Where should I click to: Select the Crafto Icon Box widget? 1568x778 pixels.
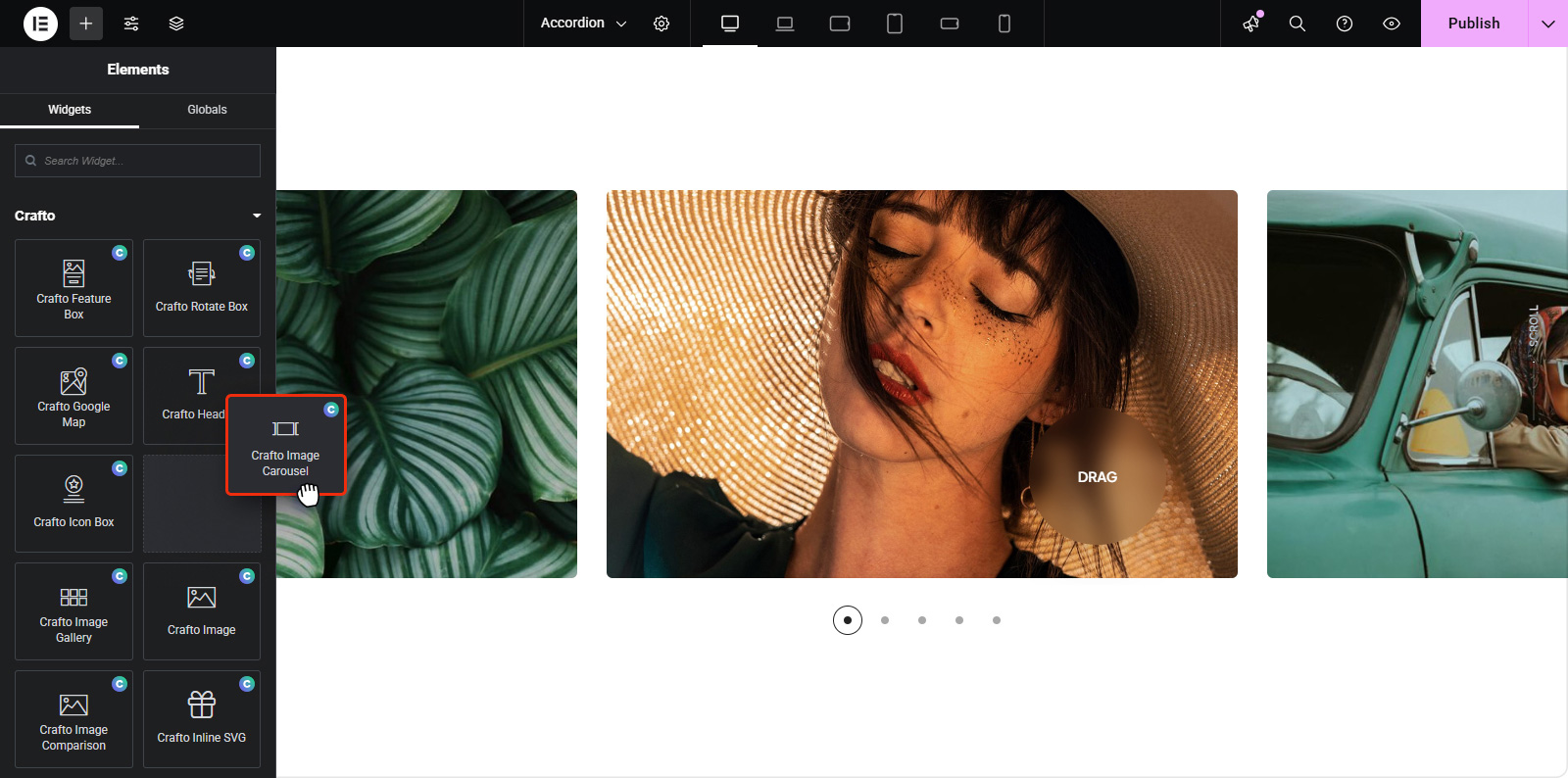tap(73, 504)
